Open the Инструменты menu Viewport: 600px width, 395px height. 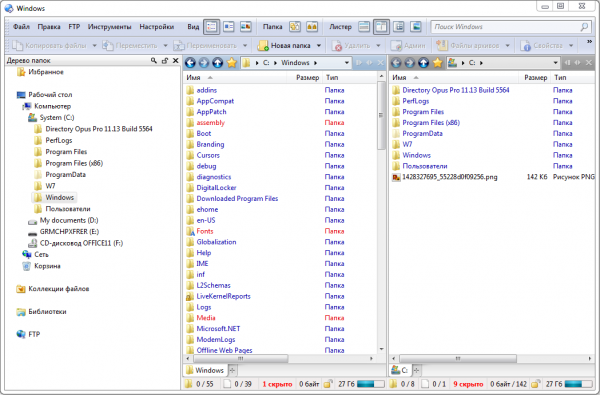point(109,27)
